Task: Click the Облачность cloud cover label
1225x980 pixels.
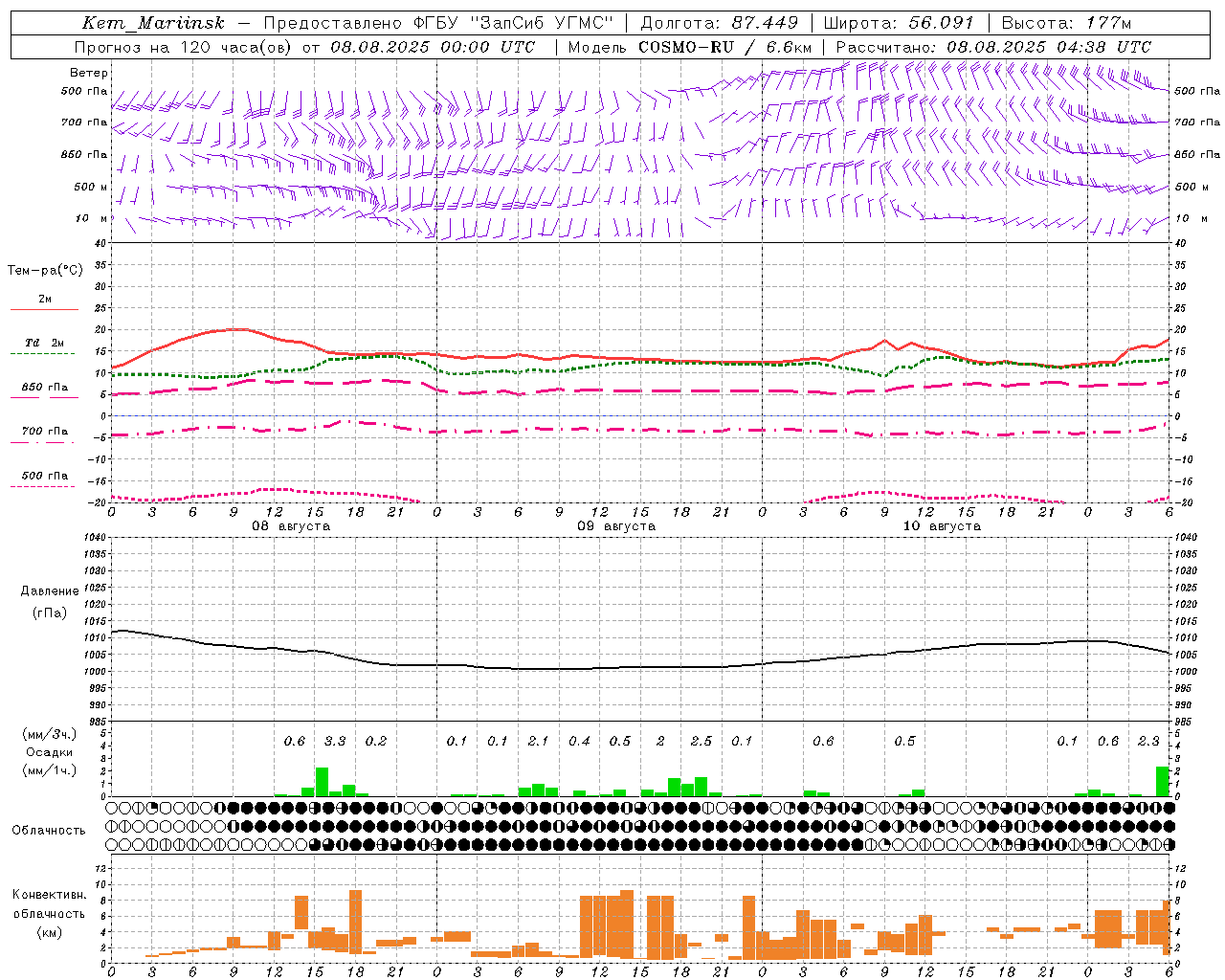Action: (x=49, y=831)
